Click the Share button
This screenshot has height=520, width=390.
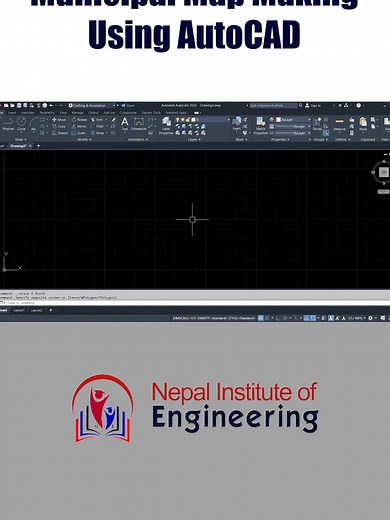[128, 105]
